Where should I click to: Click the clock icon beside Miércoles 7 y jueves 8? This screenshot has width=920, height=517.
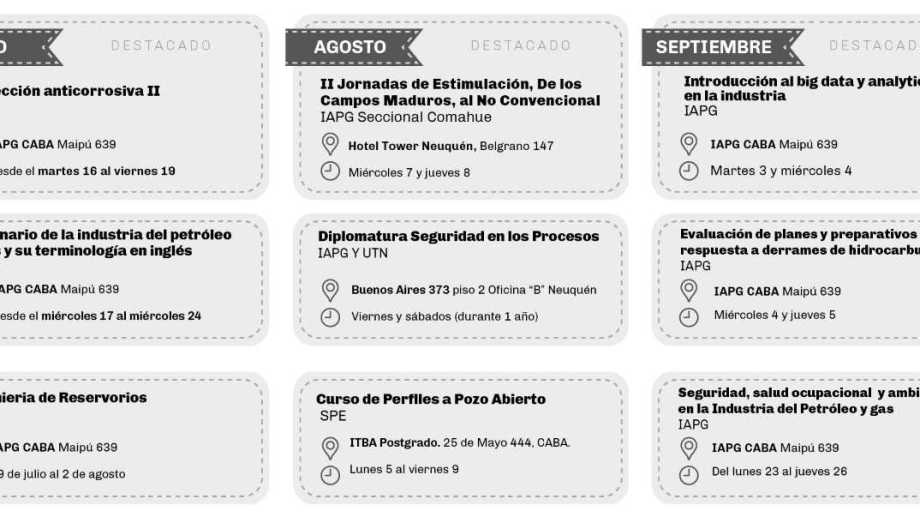coord(330,171)
